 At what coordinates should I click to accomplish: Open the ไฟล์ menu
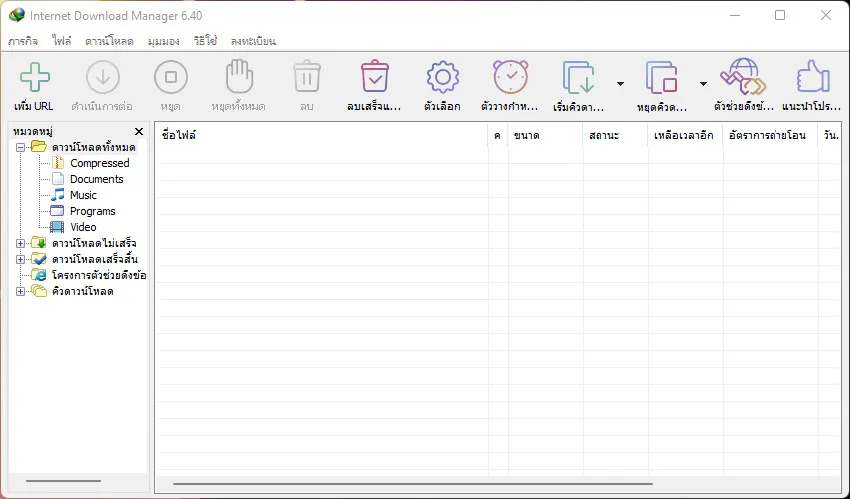coord(62,41)
